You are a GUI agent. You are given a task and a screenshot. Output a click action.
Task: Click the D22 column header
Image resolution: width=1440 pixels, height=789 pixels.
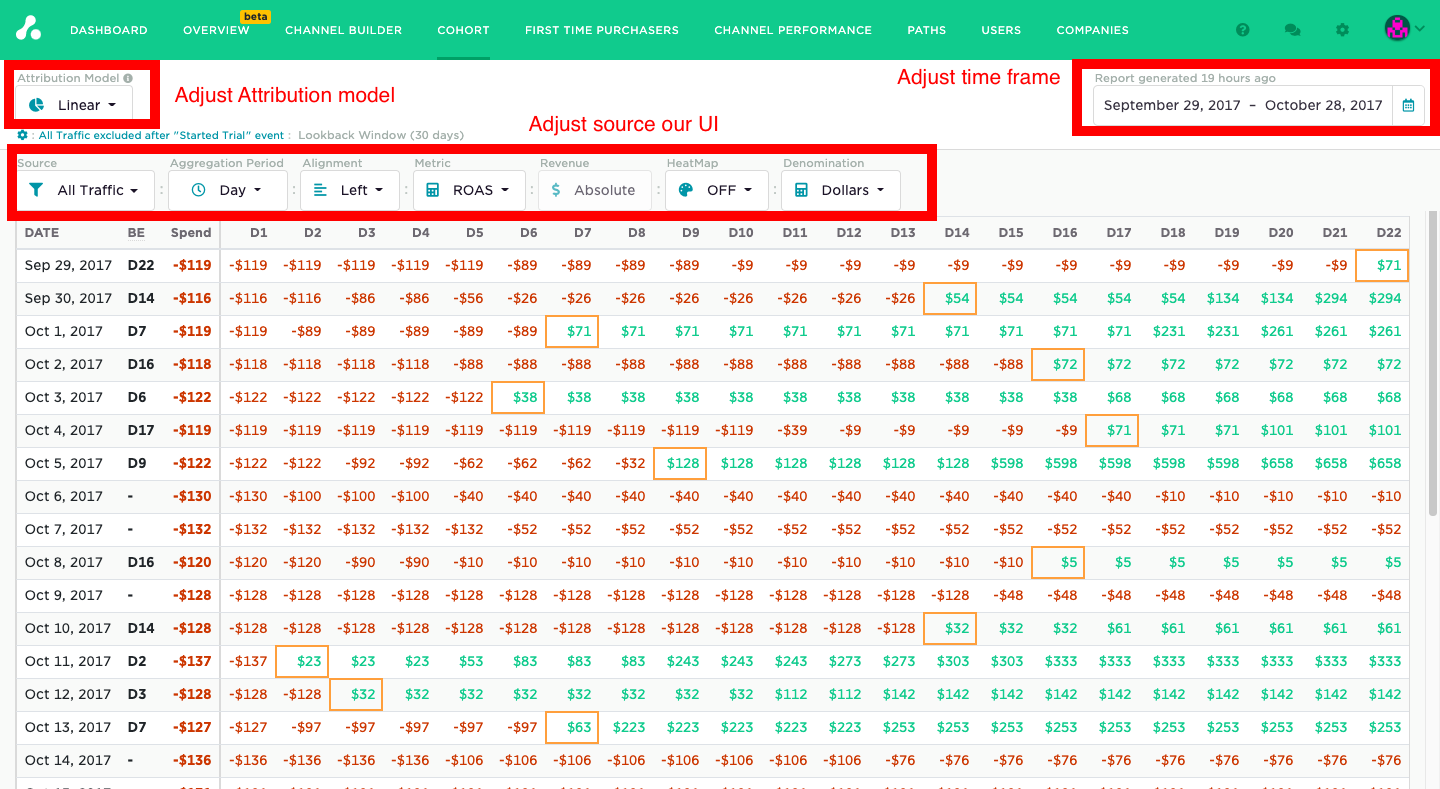(x=1389, y=233)
